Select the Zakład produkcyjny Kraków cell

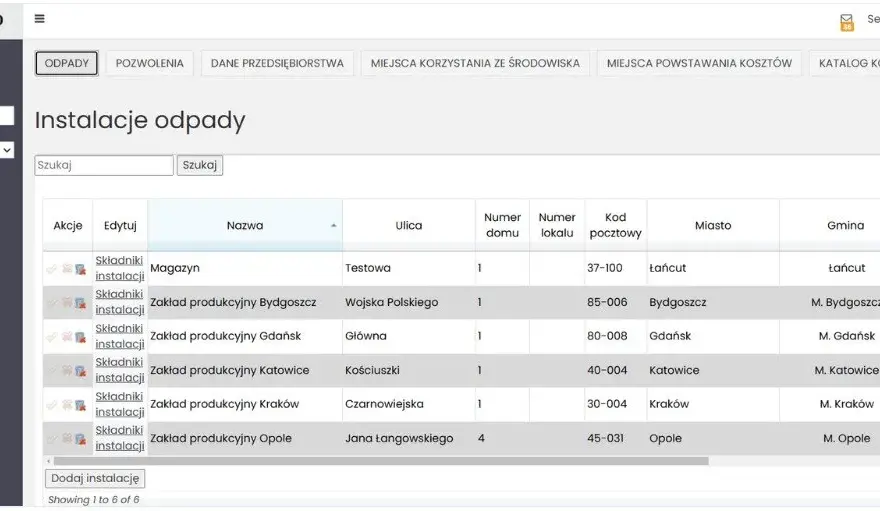245,404
